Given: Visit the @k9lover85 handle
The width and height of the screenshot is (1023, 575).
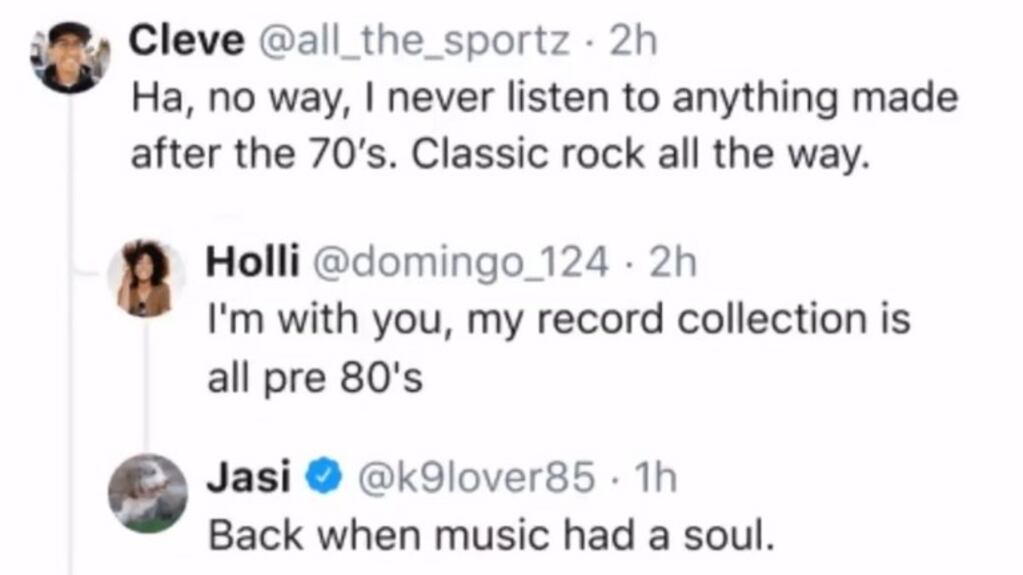Looking at the screenshot, I should [x=477, y=477].
